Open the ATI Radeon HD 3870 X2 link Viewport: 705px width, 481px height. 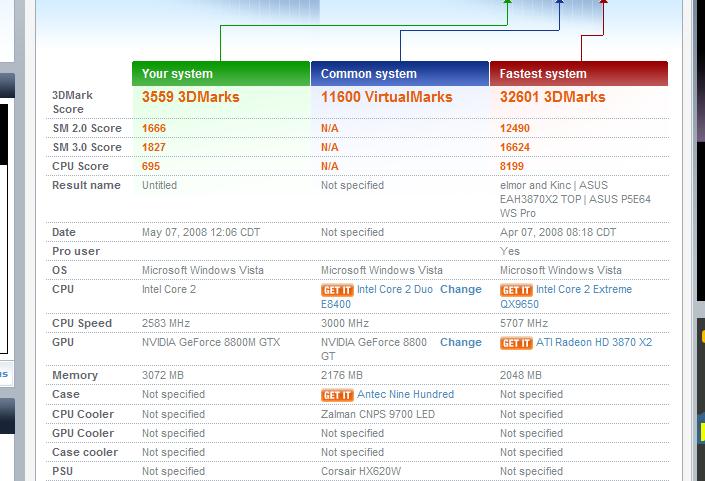click(594, 342)
